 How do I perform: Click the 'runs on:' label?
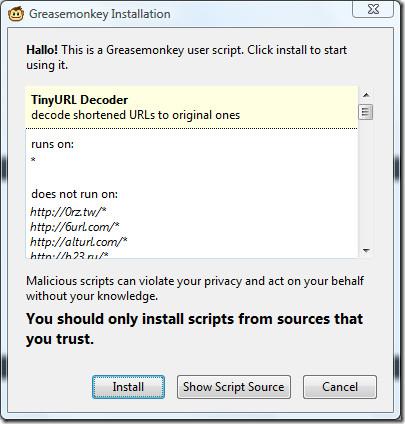click(52, 144)
